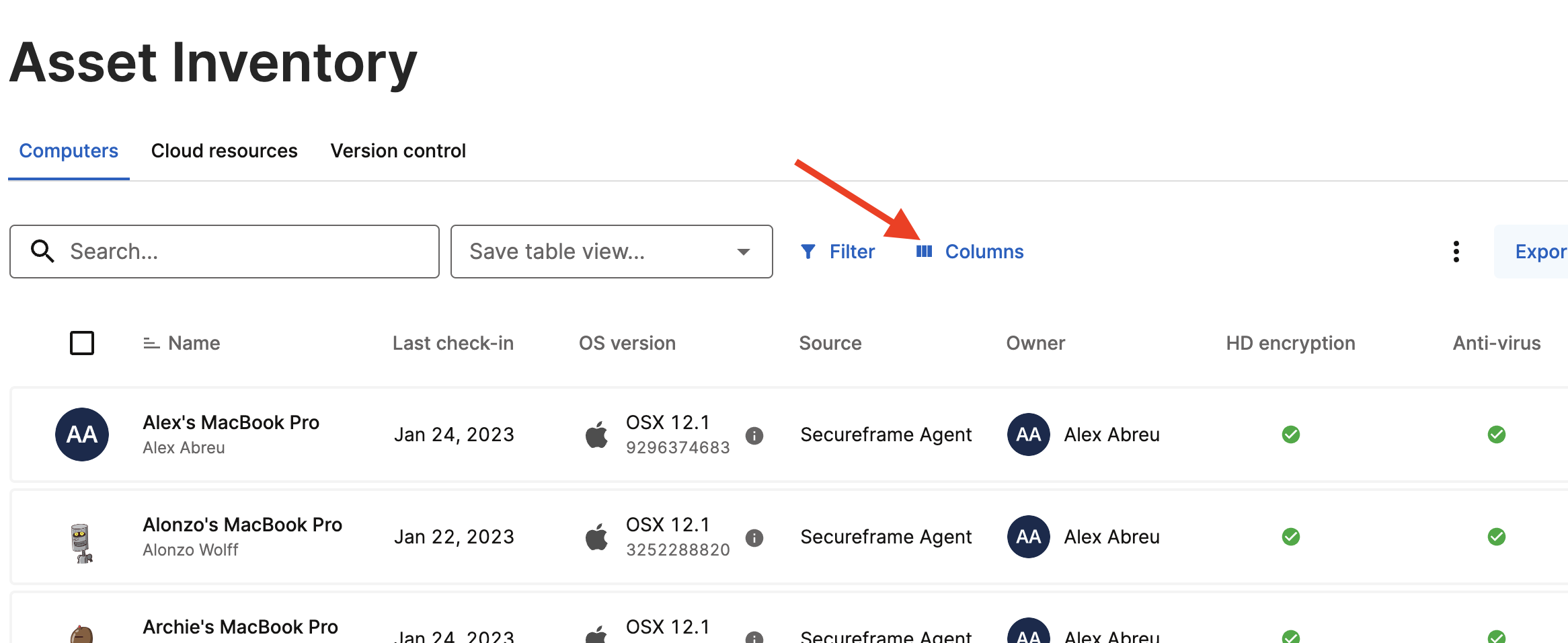1568x643 pixels.
Task: Switch to the Version control tab
Action: point(398,151)
